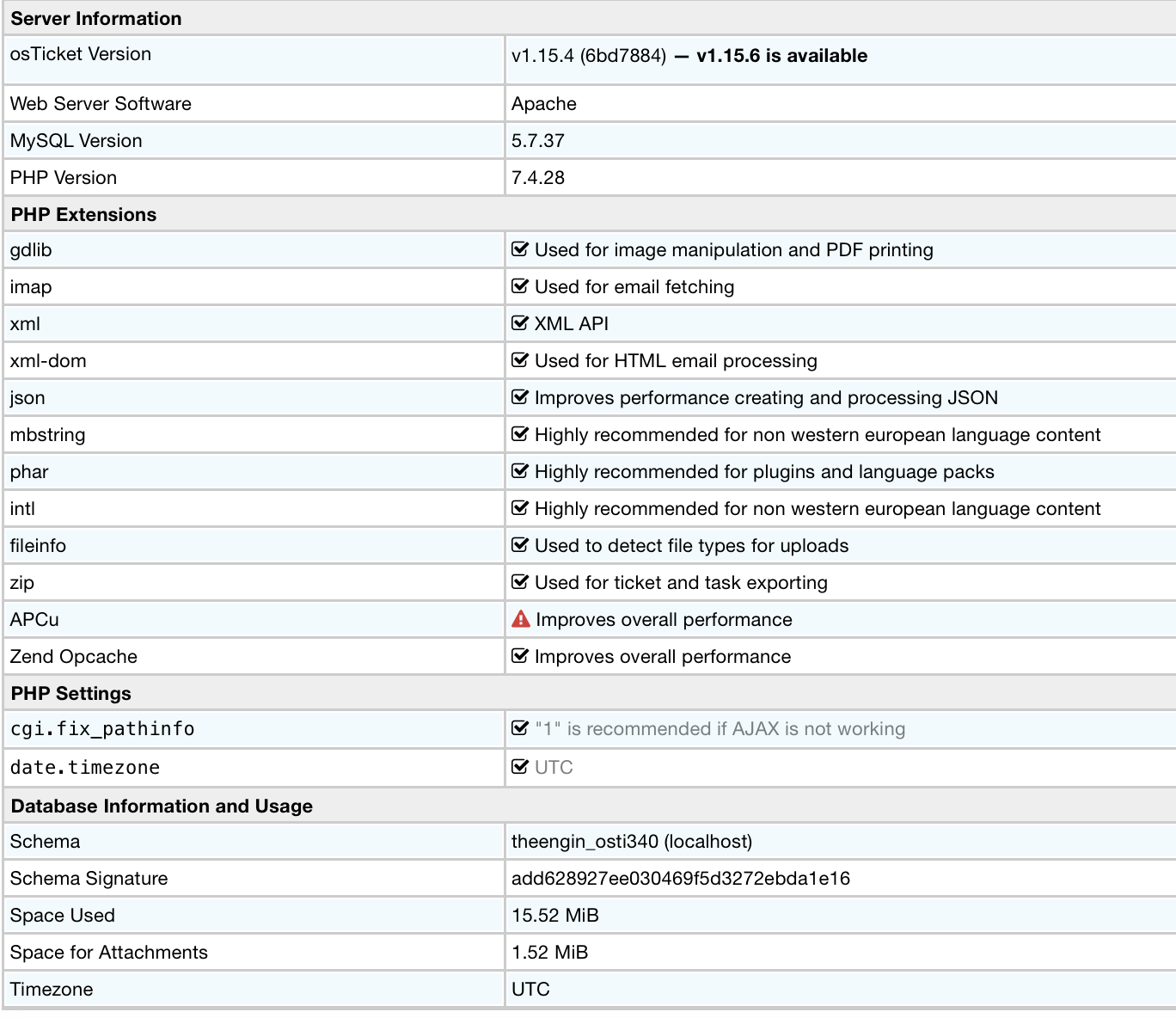
Task: Click the imap extension check icon
Action: (519, 286)
